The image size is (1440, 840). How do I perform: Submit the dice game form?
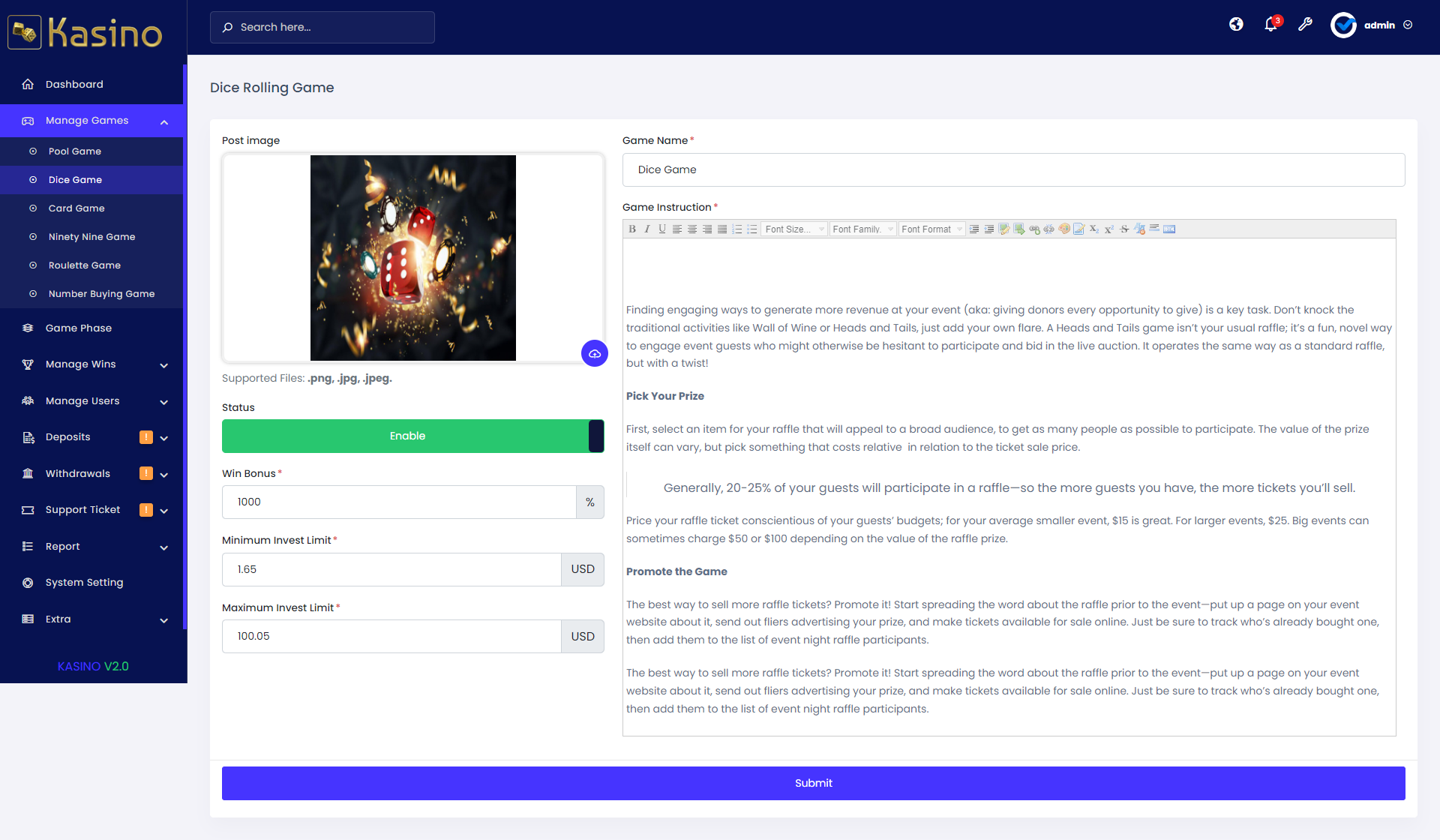813,783
